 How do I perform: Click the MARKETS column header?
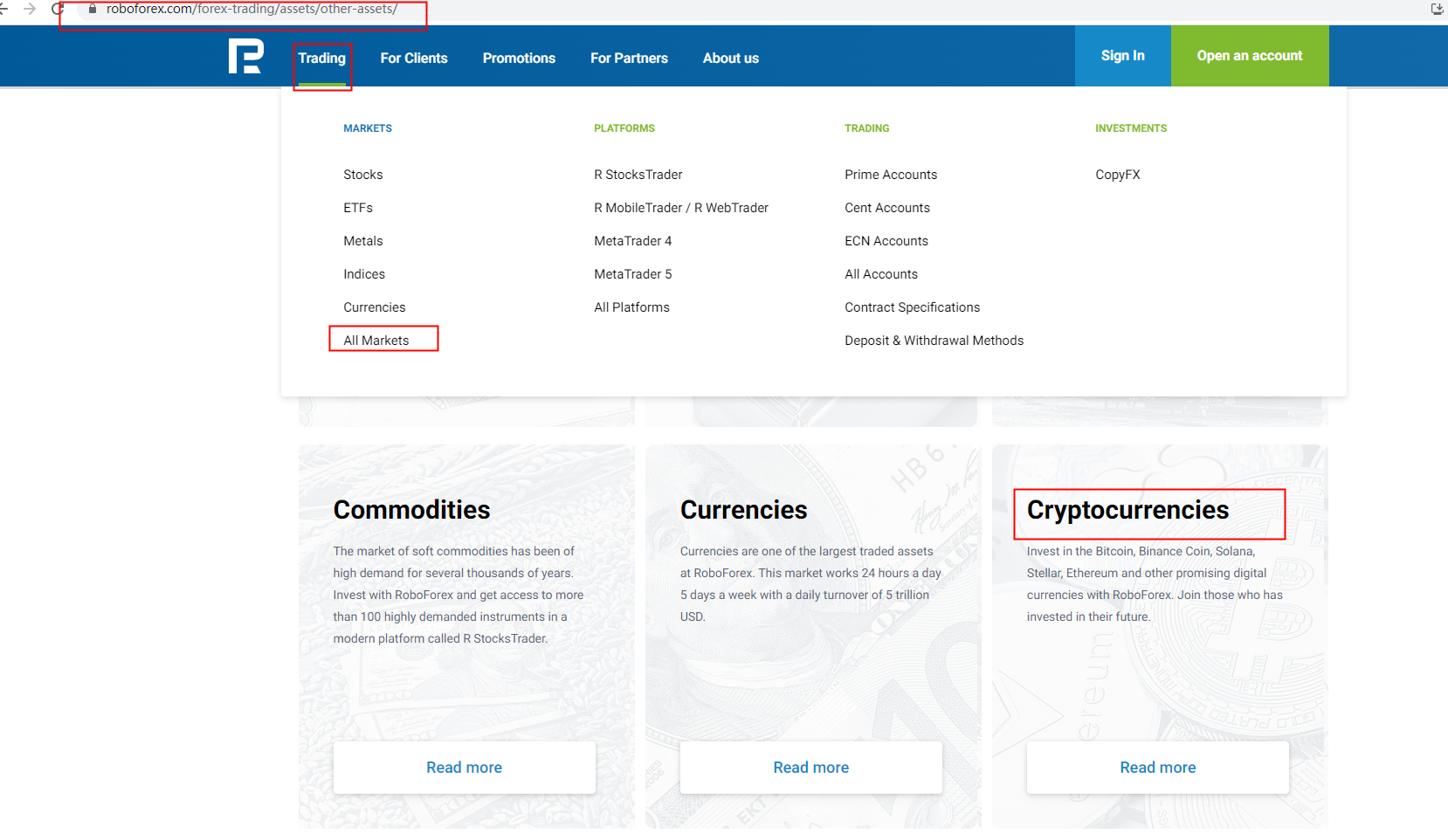pos(368,128)
